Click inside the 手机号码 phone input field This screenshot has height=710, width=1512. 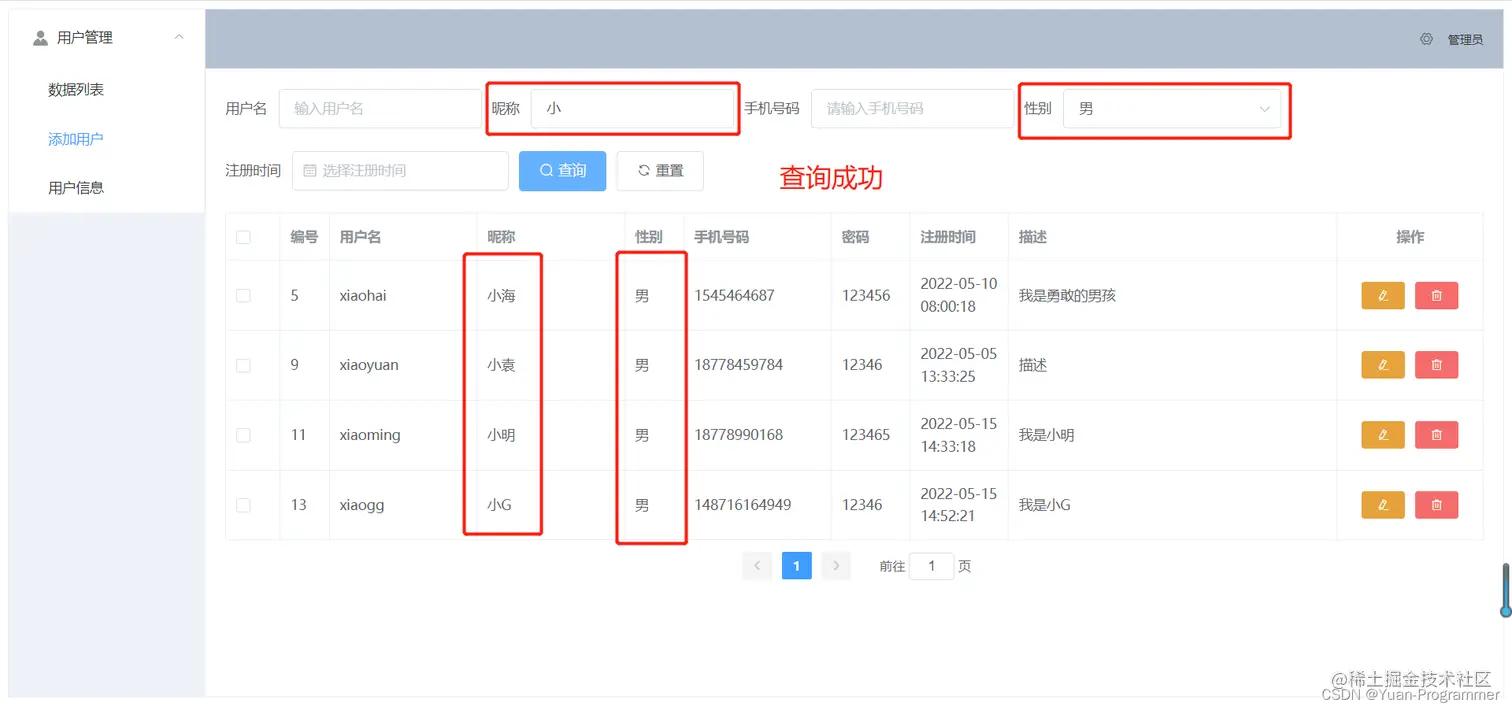[x=910, y=109]
